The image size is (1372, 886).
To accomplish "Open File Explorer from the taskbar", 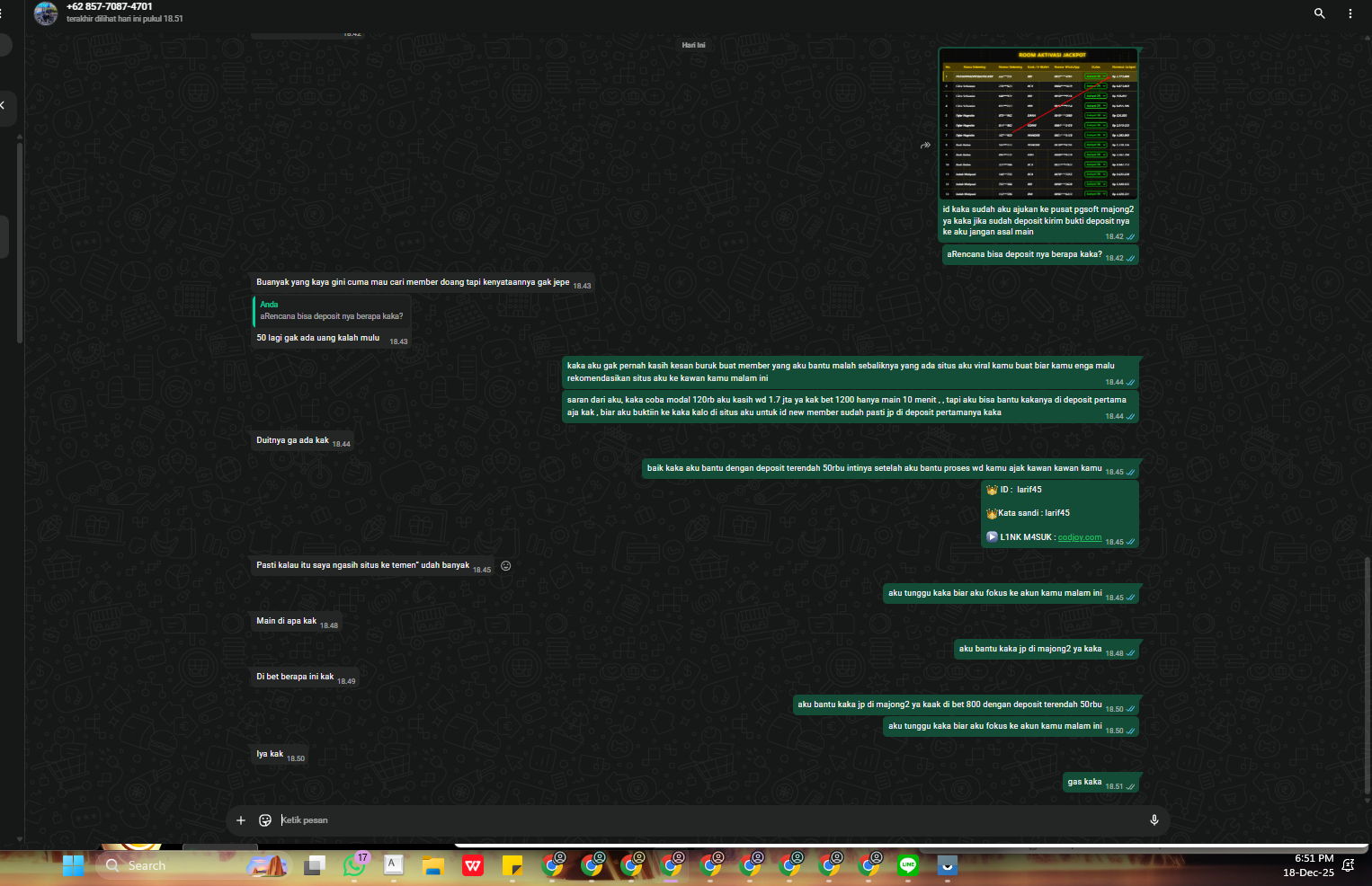I will (433, 865).
